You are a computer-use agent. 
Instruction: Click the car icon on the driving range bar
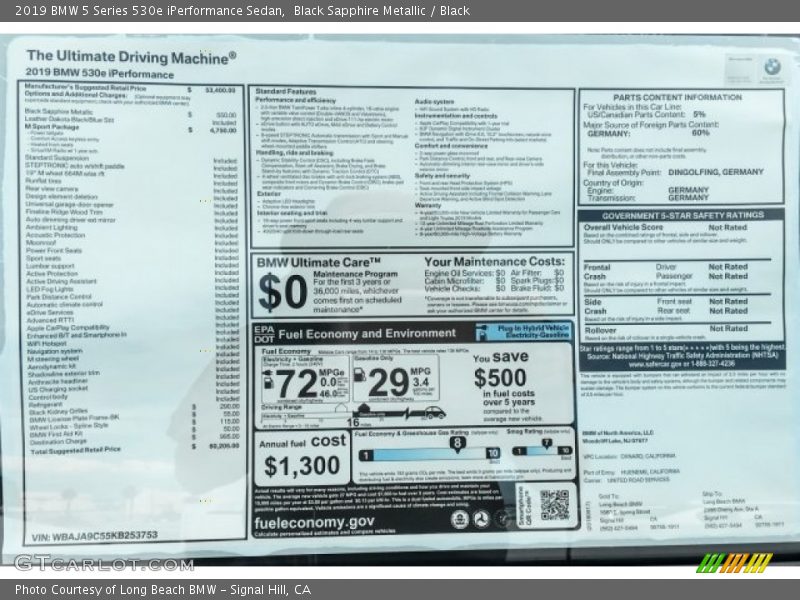[434, 412]
